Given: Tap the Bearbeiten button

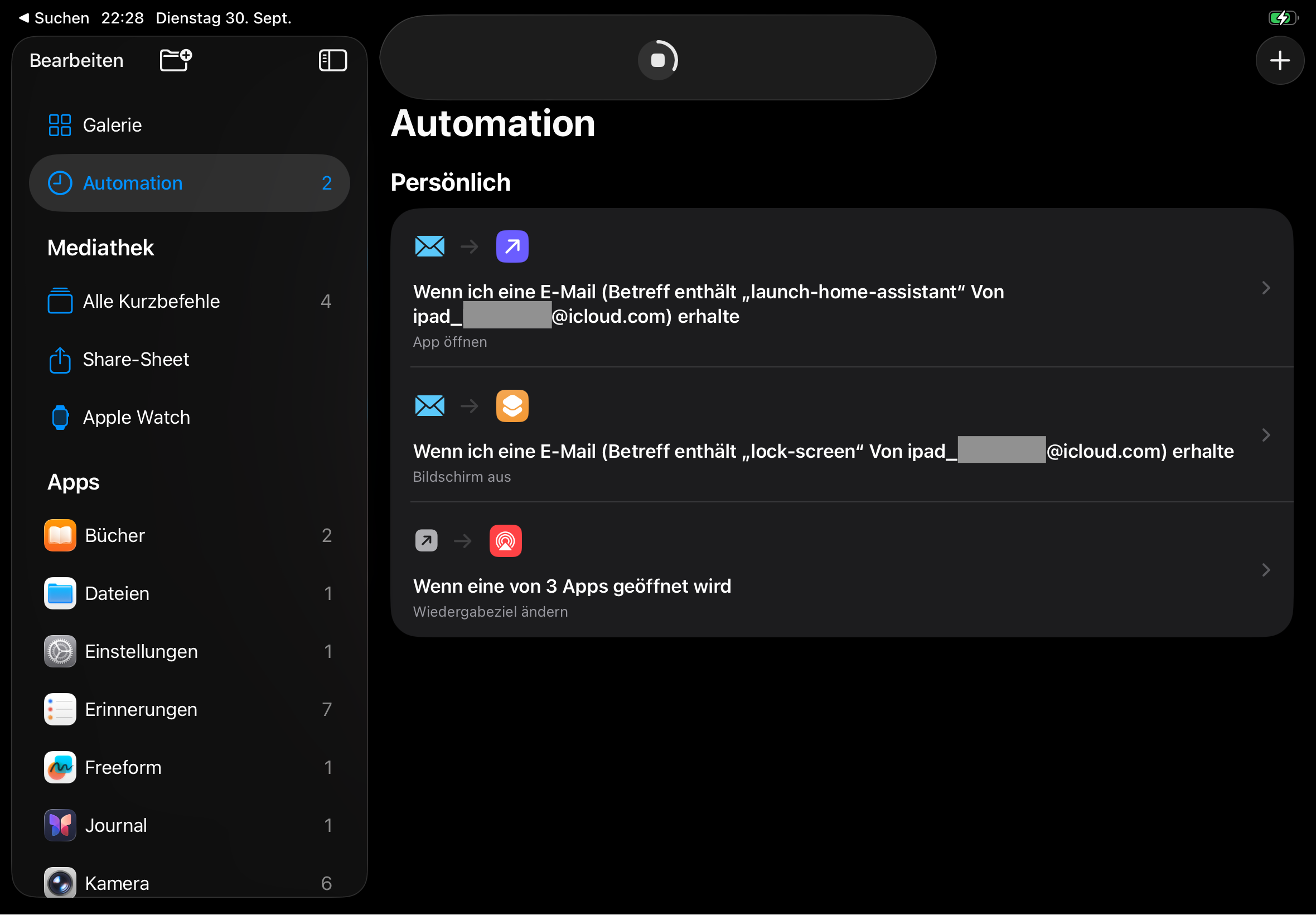Looking at the screenshot, I should [x=76, y=60].
